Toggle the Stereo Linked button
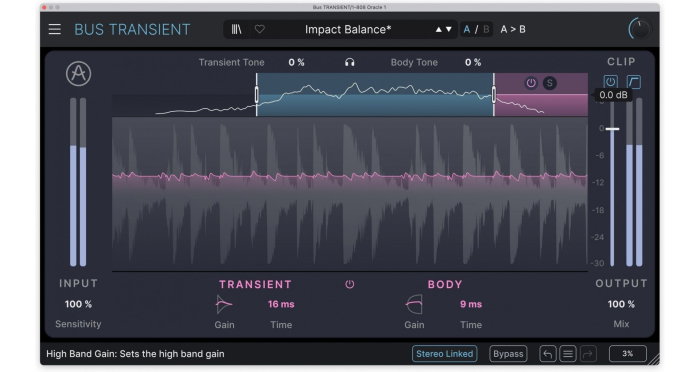The height and width of the screenshot is (372, 700). point(444,354)
